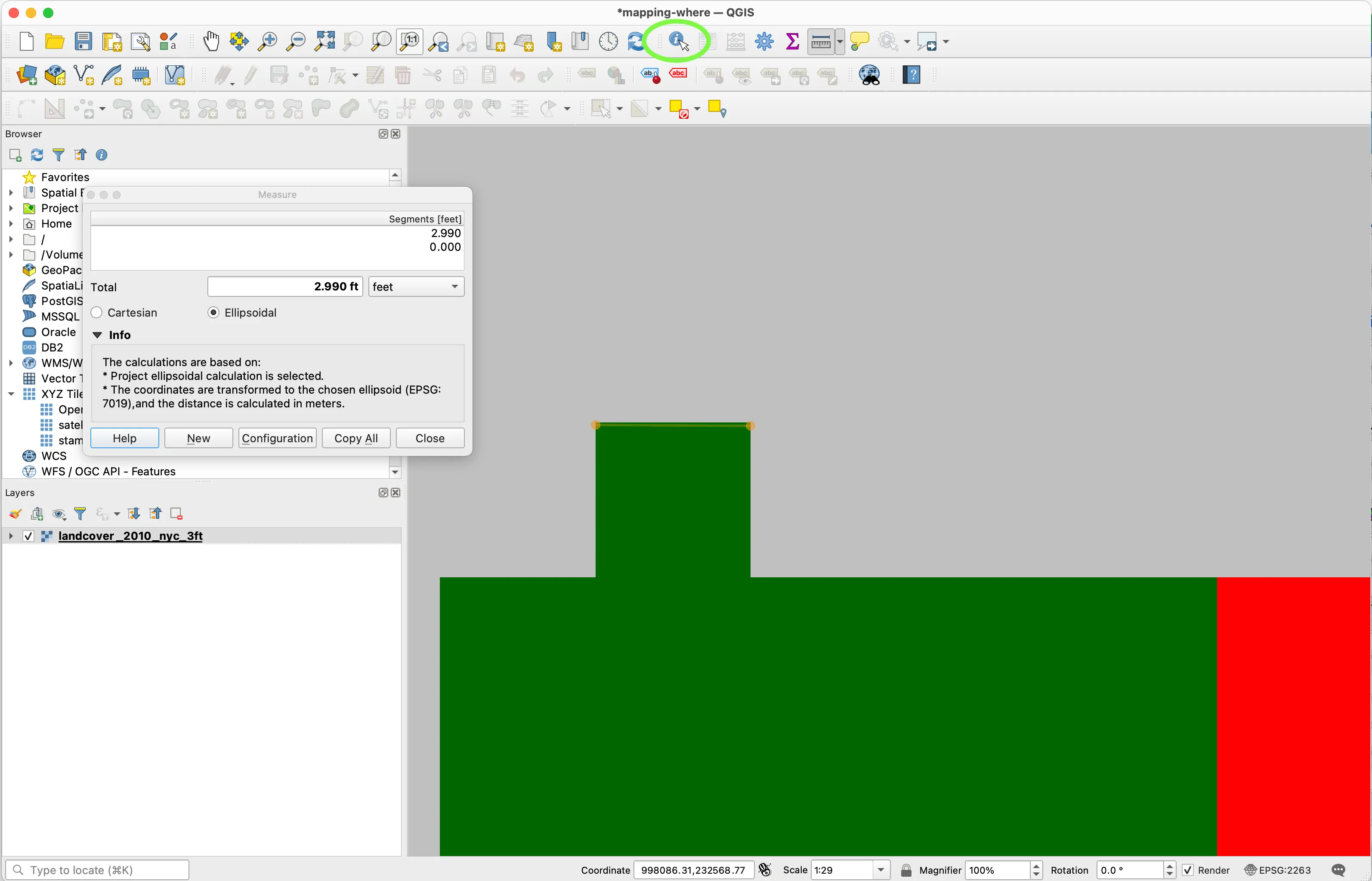
Task: Open the Measure Line ruler tool
Action: [x=820, y=41]
